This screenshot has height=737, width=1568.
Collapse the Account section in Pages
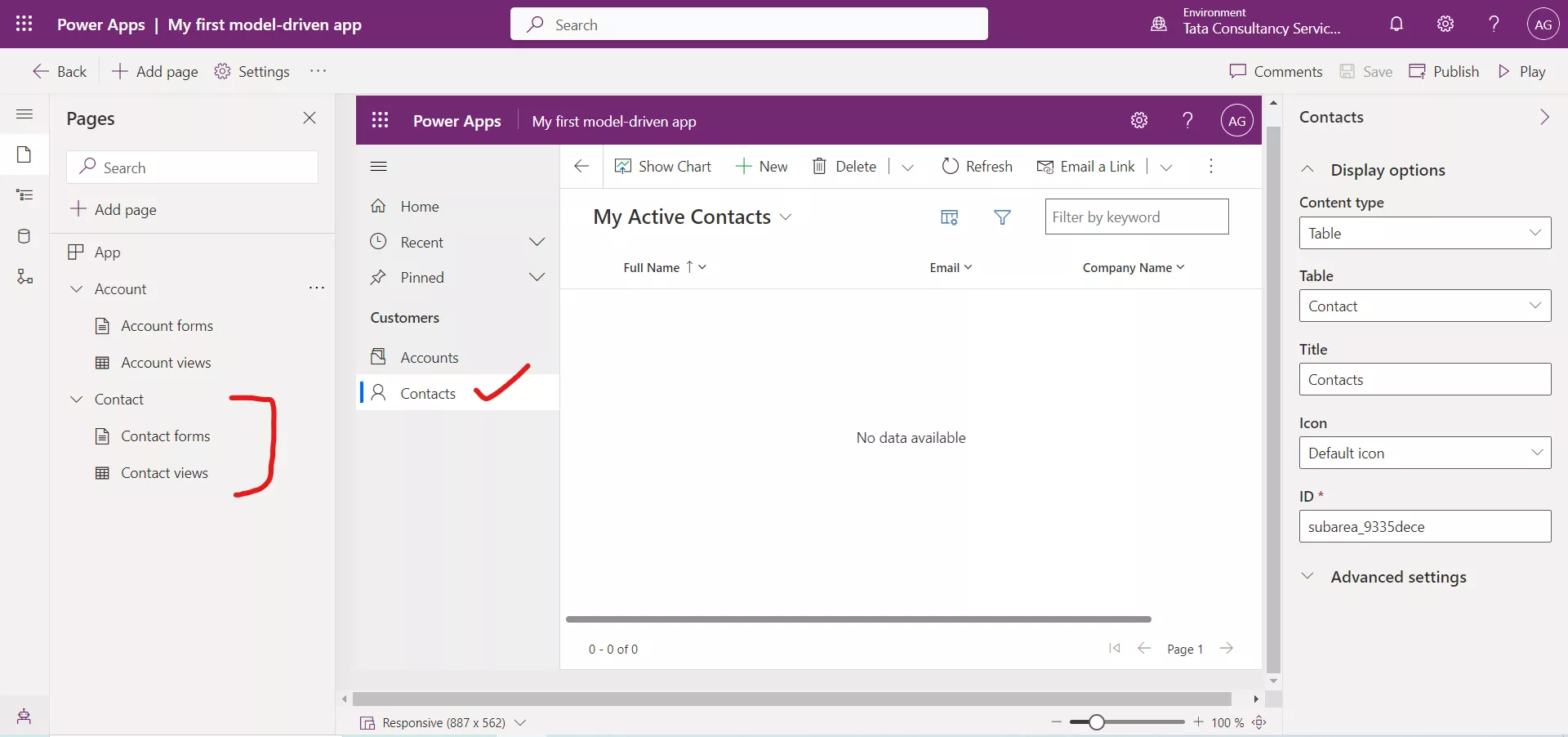tap(76, 288)
